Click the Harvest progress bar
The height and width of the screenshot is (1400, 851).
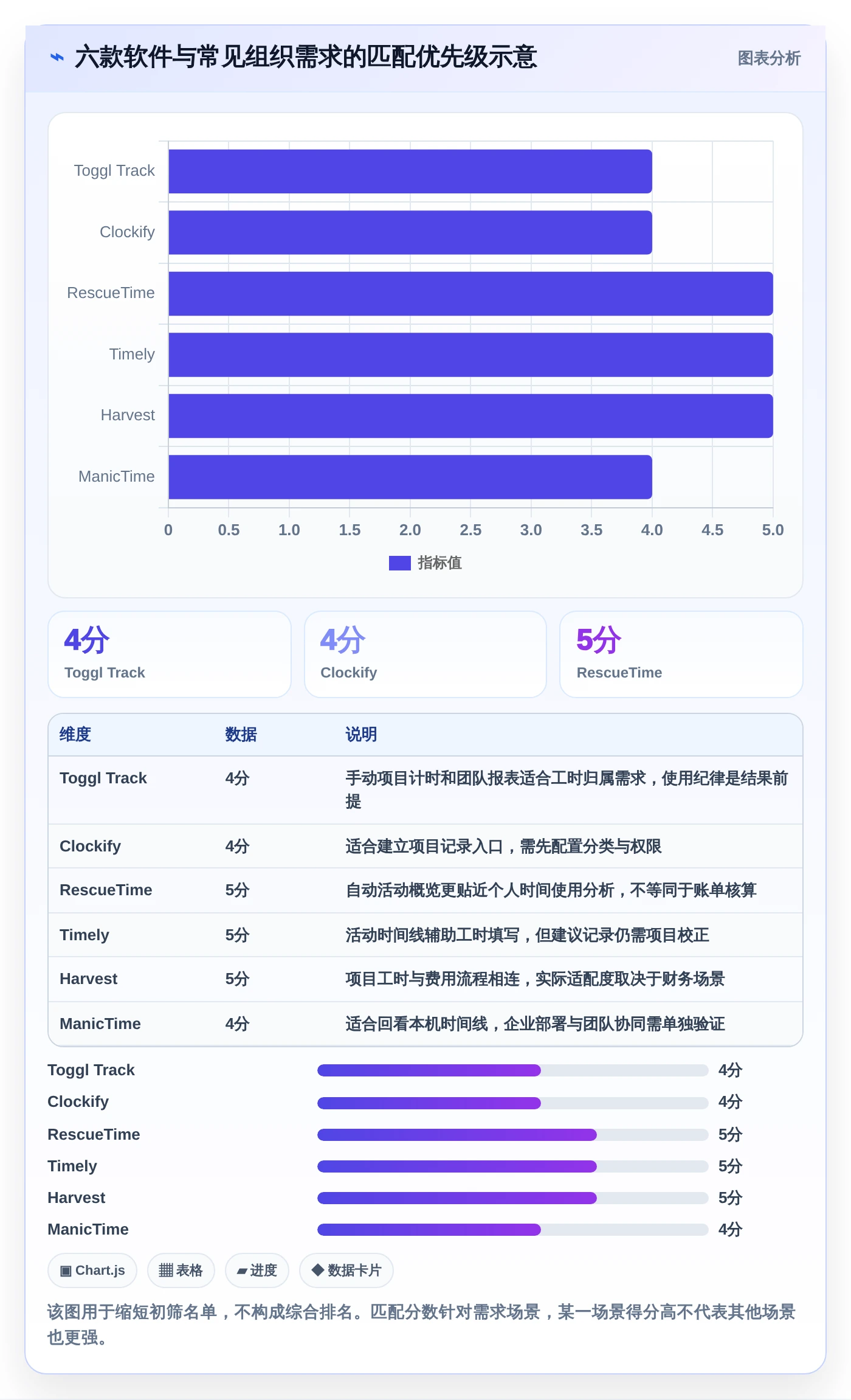pyautogui.click(x=512, y=1198)
